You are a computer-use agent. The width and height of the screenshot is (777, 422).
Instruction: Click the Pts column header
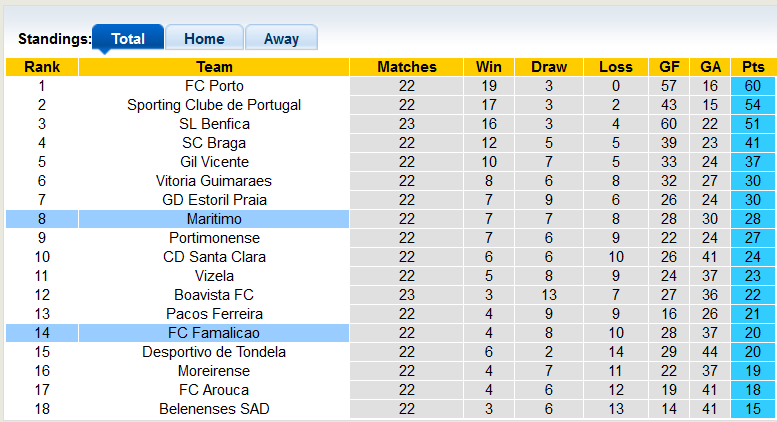click(x=753, y=67)
